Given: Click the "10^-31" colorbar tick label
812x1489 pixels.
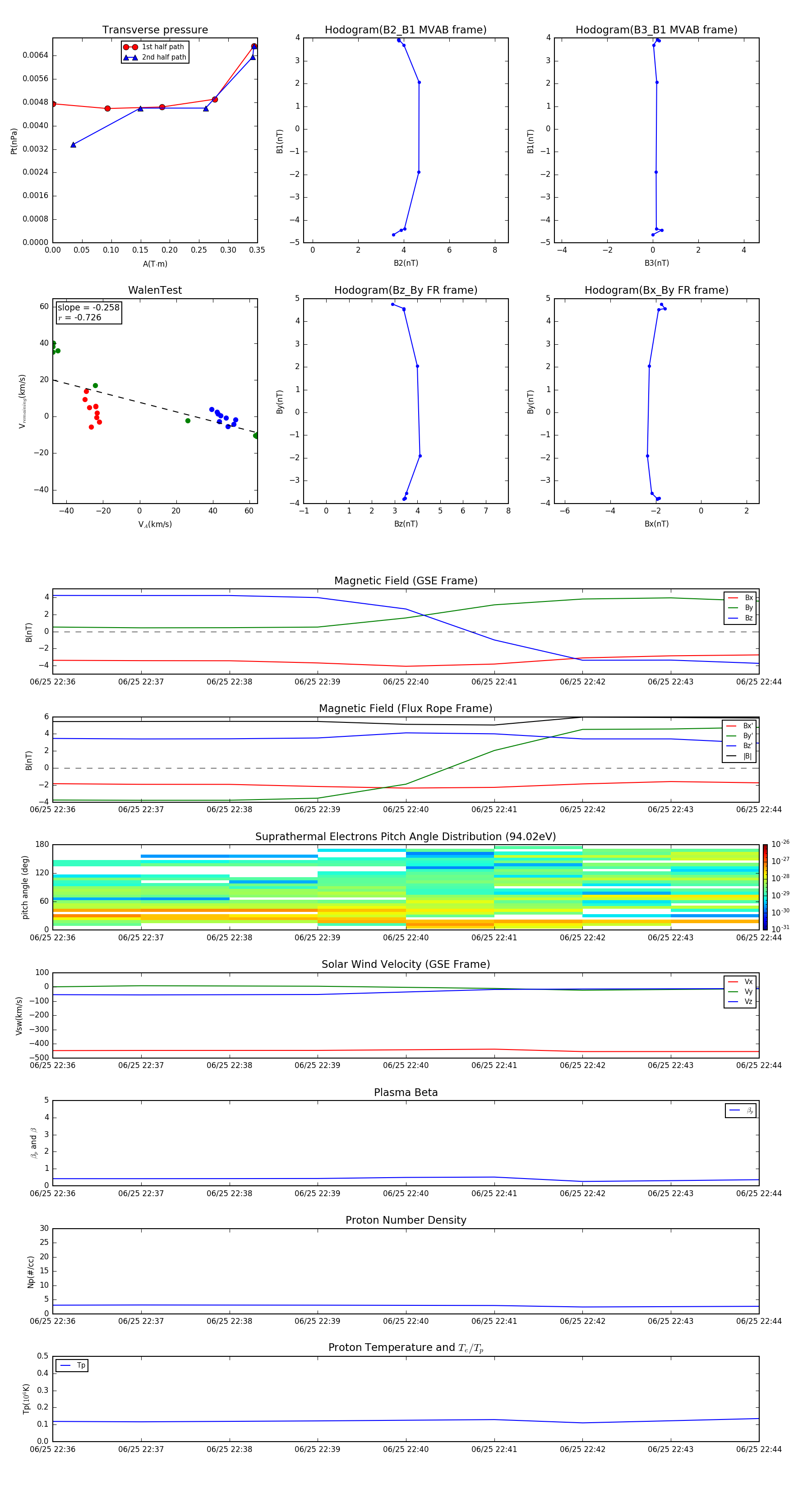Looking at the screenshot, I should [780, 929].
